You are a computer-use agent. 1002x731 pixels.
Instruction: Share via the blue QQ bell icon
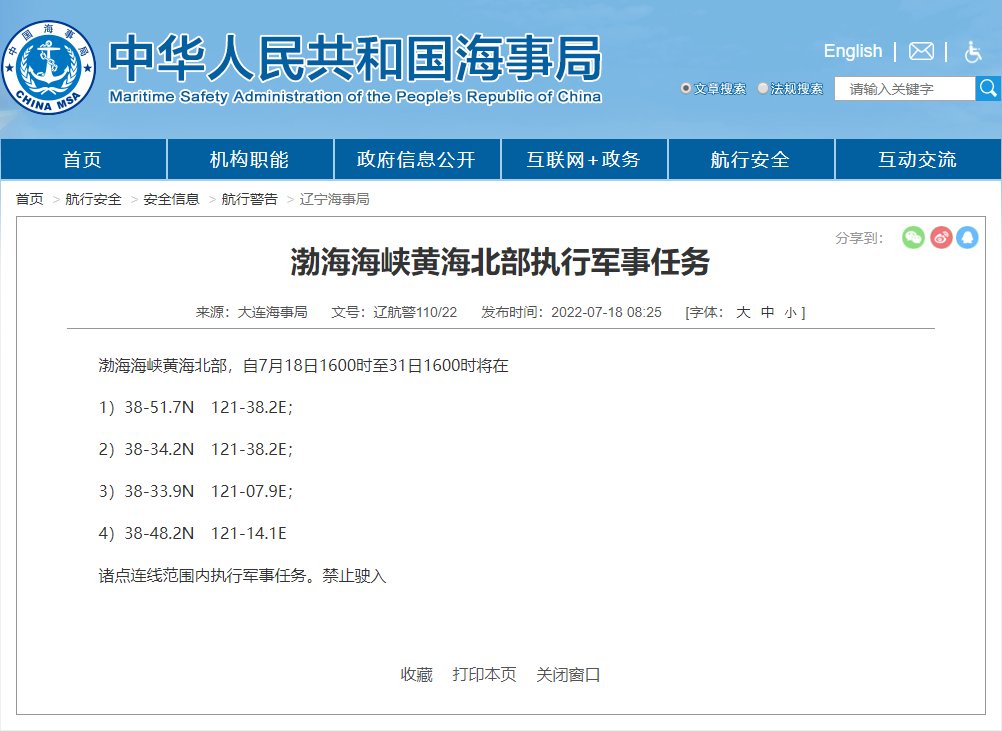point(967,237)
